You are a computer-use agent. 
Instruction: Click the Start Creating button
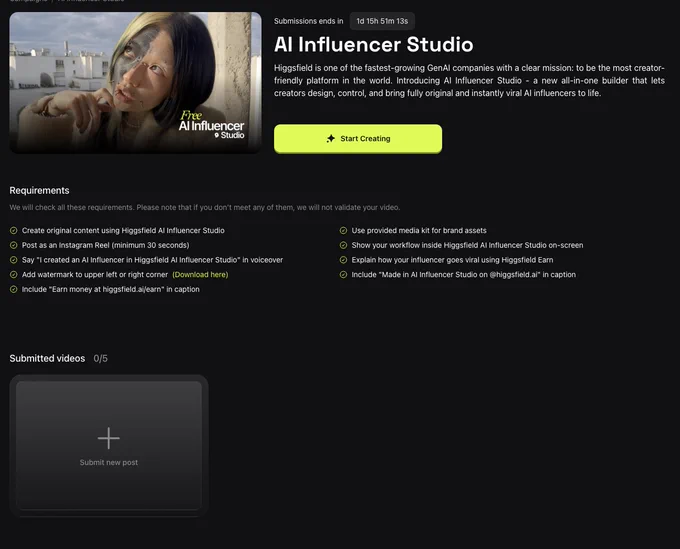tap(358, 139)
